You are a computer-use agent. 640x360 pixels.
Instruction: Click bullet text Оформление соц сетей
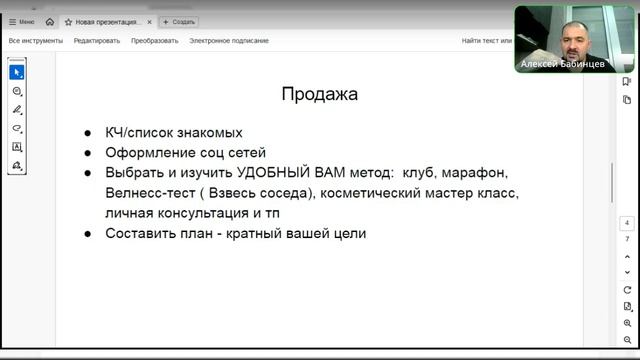click(x=185, y=153)
